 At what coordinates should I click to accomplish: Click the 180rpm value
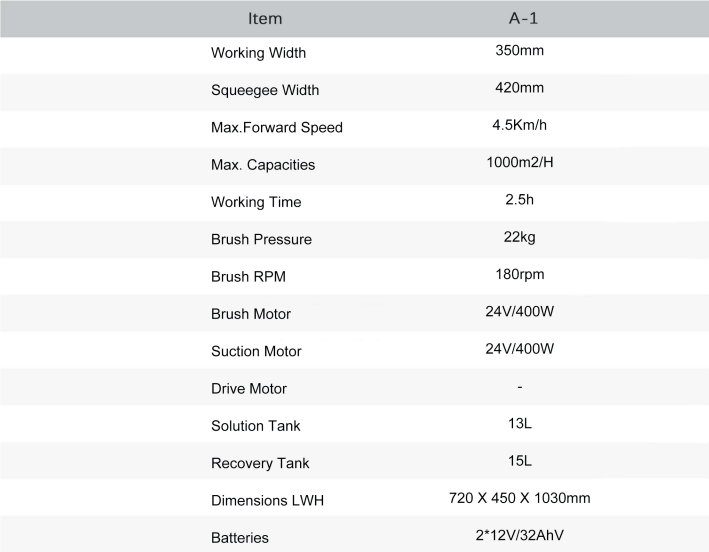pos(519,275)
